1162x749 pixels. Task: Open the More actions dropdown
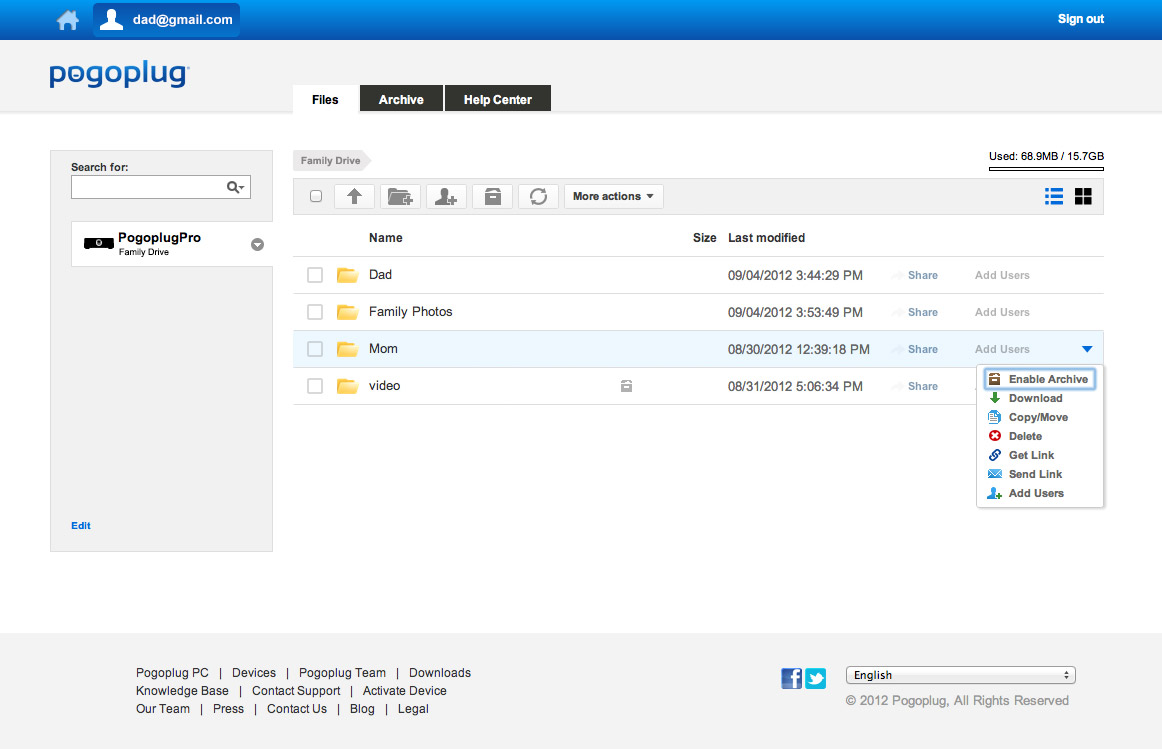tap(613, 197)
